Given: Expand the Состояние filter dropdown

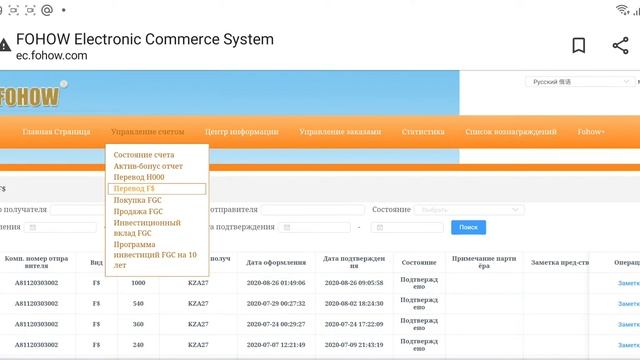Looking at the screenshot, I should [x=469, y=210].
